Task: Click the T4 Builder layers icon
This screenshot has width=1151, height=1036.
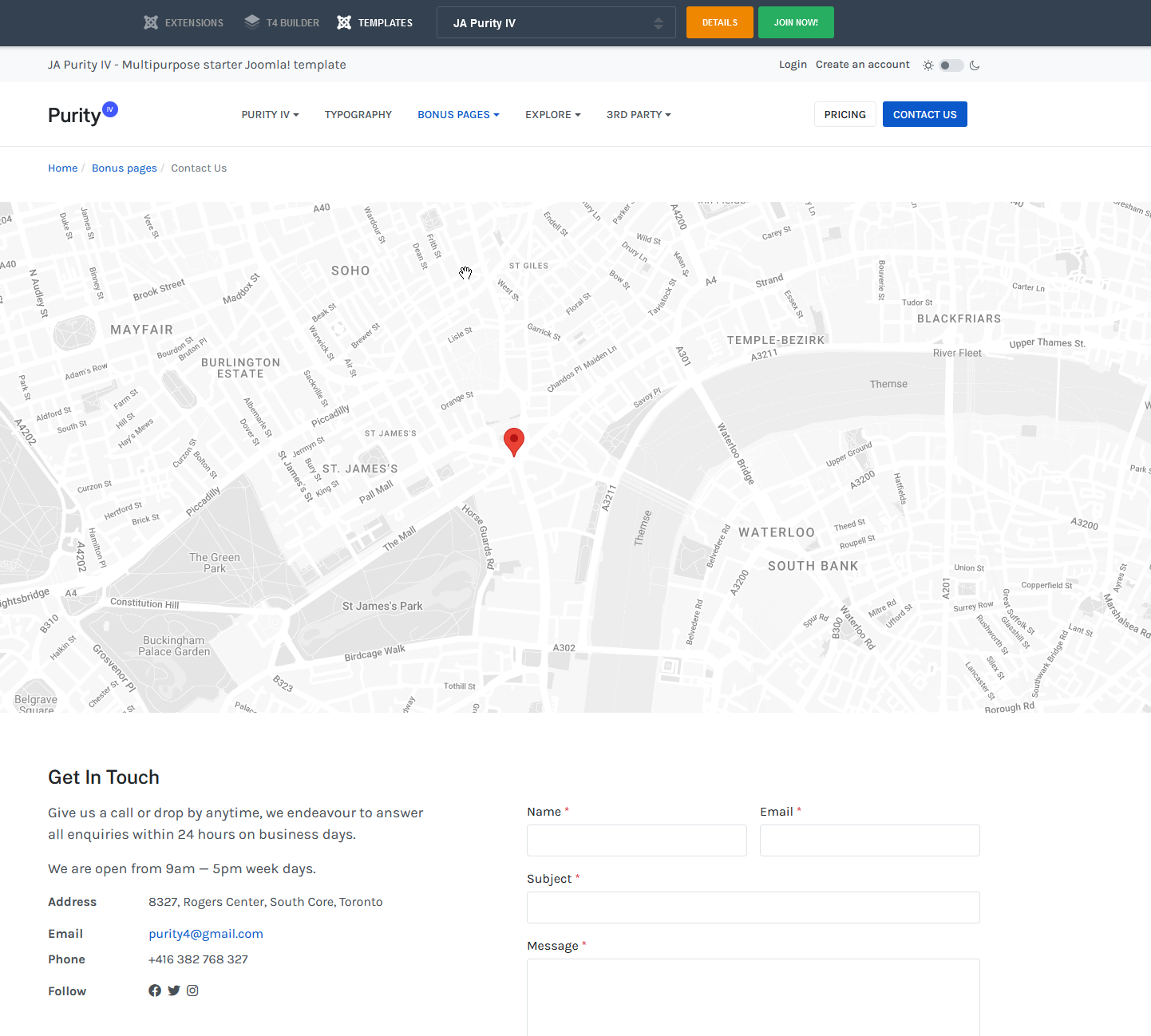Action: point(252,22)
